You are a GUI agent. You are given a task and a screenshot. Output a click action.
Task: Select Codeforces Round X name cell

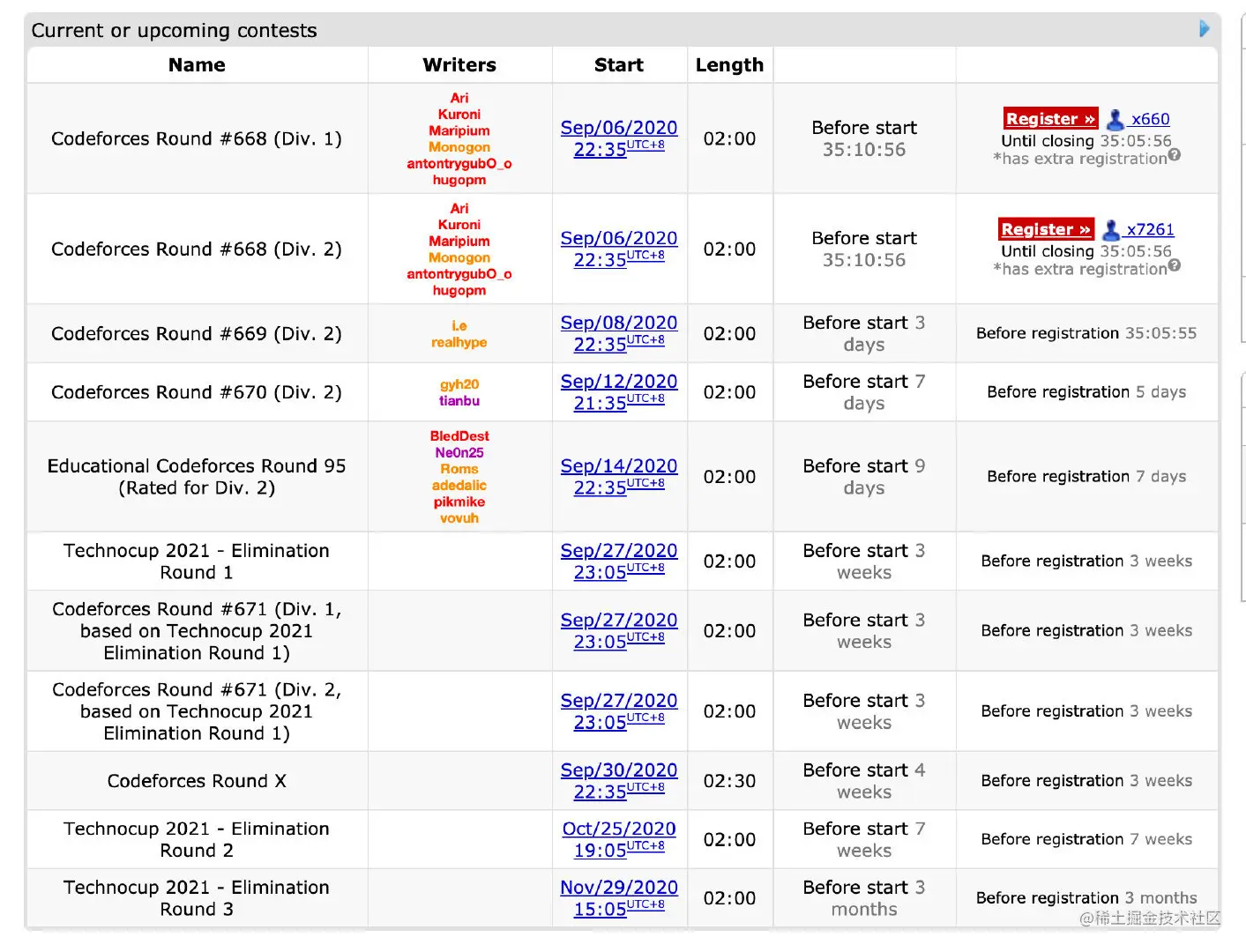click(x=197, y=781)
